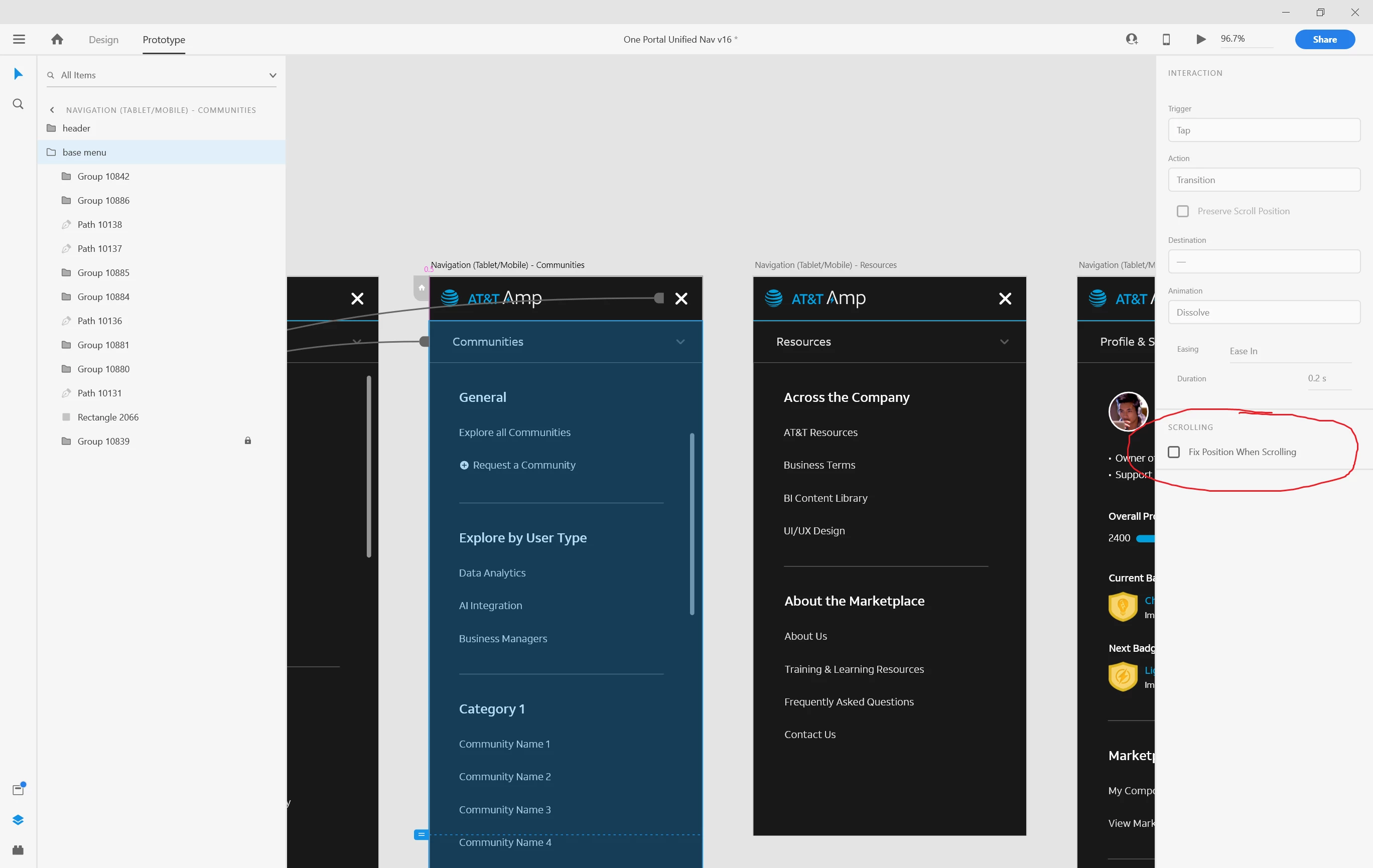Viewport: 1373px width, 868px height.
Task: Select the Prototype tab
Action: (164, 39)
